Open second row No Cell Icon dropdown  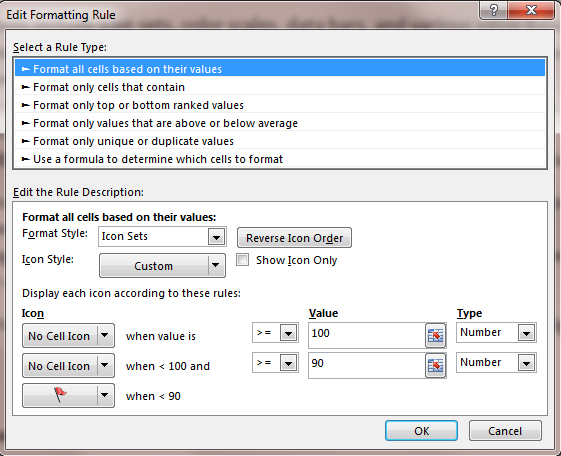[68, 366]
